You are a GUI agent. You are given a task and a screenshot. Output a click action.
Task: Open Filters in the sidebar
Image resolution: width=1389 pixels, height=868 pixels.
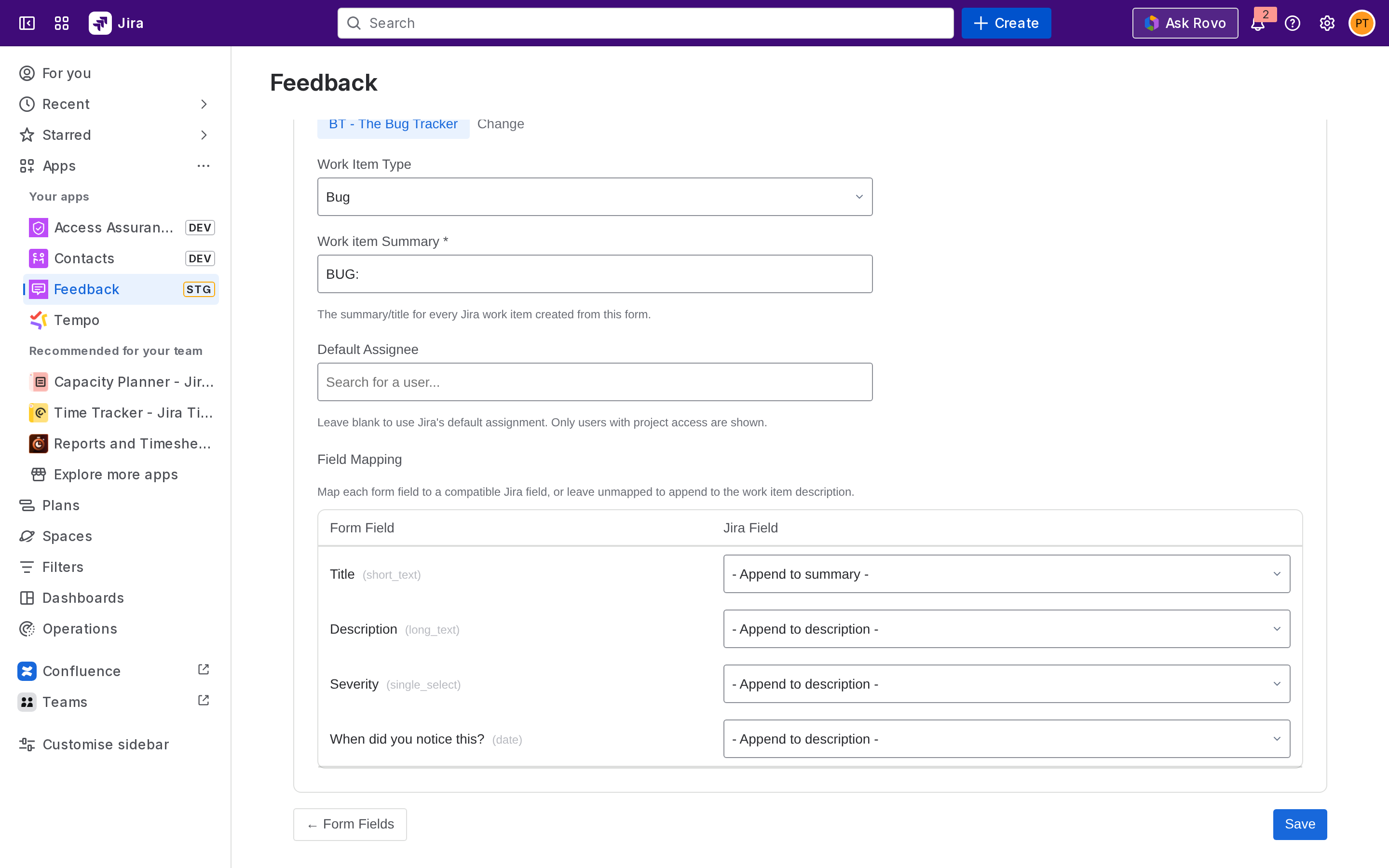(116, 567)
